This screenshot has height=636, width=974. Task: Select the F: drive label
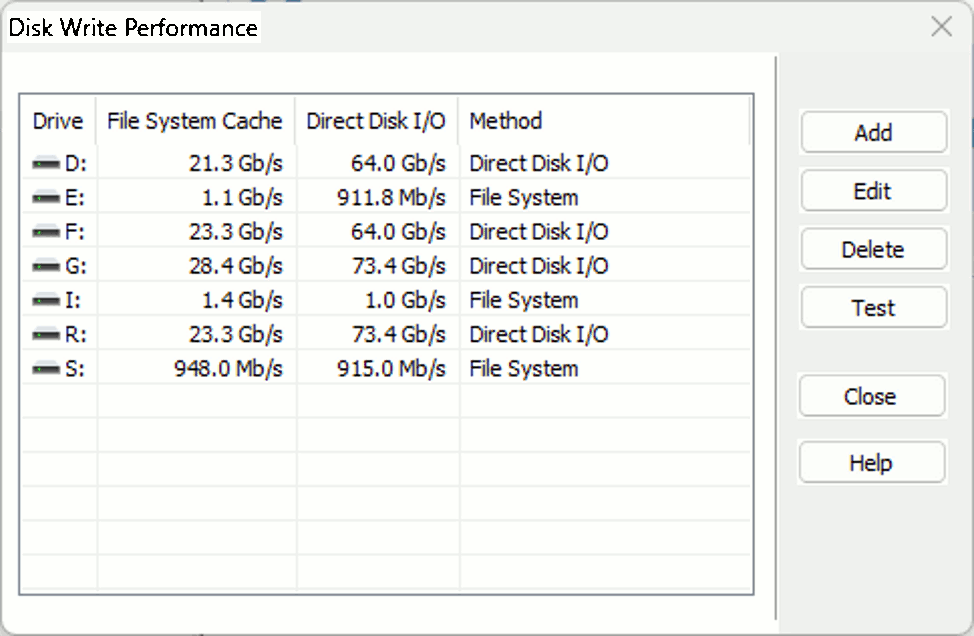(75, 232)
